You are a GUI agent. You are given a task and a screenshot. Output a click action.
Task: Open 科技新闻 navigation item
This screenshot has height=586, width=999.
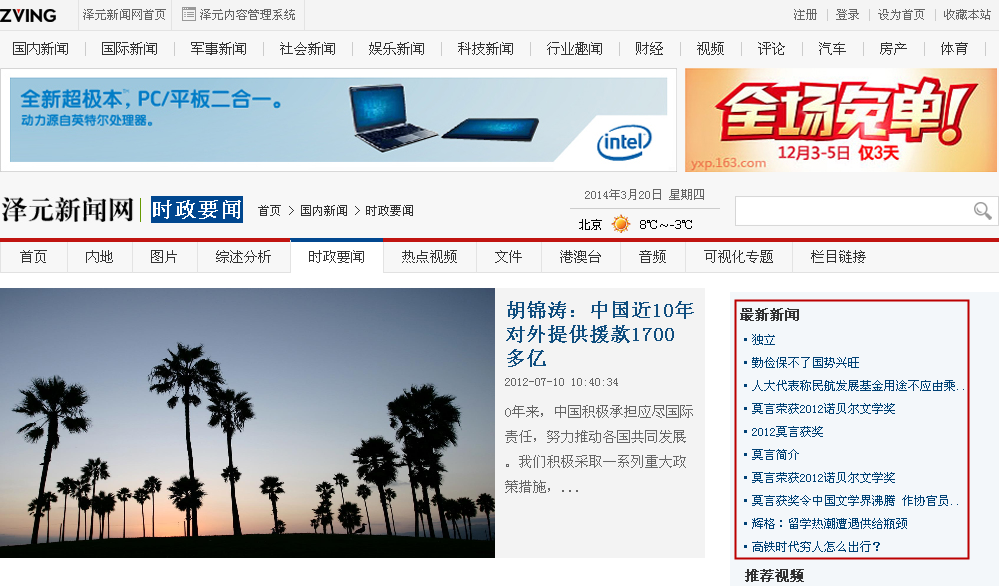coord(485,49)
